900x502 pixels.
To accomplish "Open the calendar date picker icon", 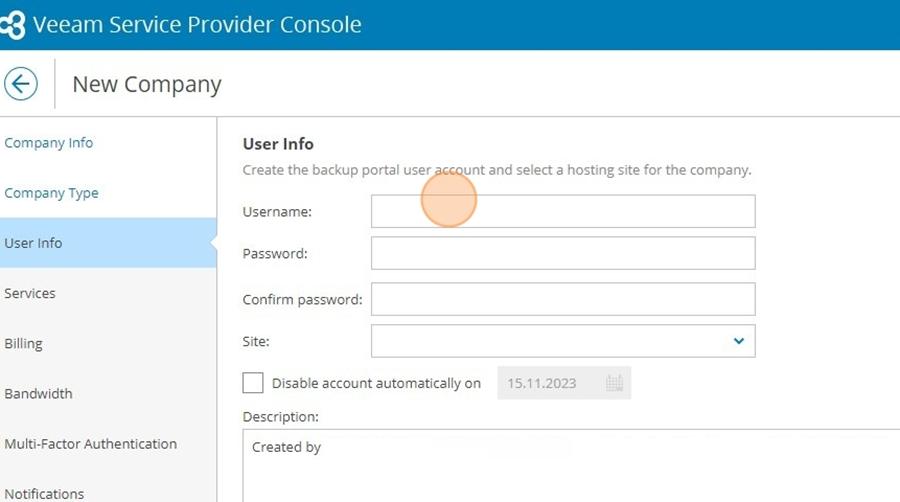I will tap(614, 383).
